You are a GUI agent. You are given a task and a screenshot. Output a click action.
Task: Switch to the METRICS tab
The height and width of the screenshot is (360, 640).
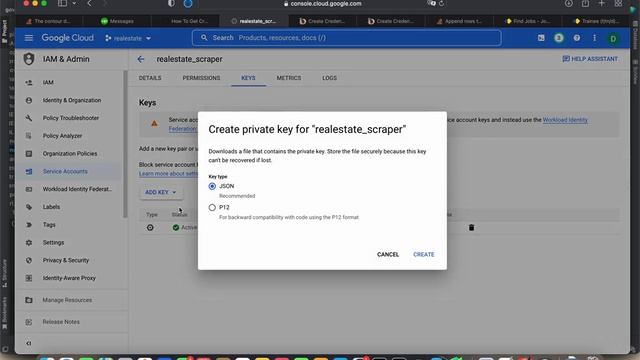[289, 78]
